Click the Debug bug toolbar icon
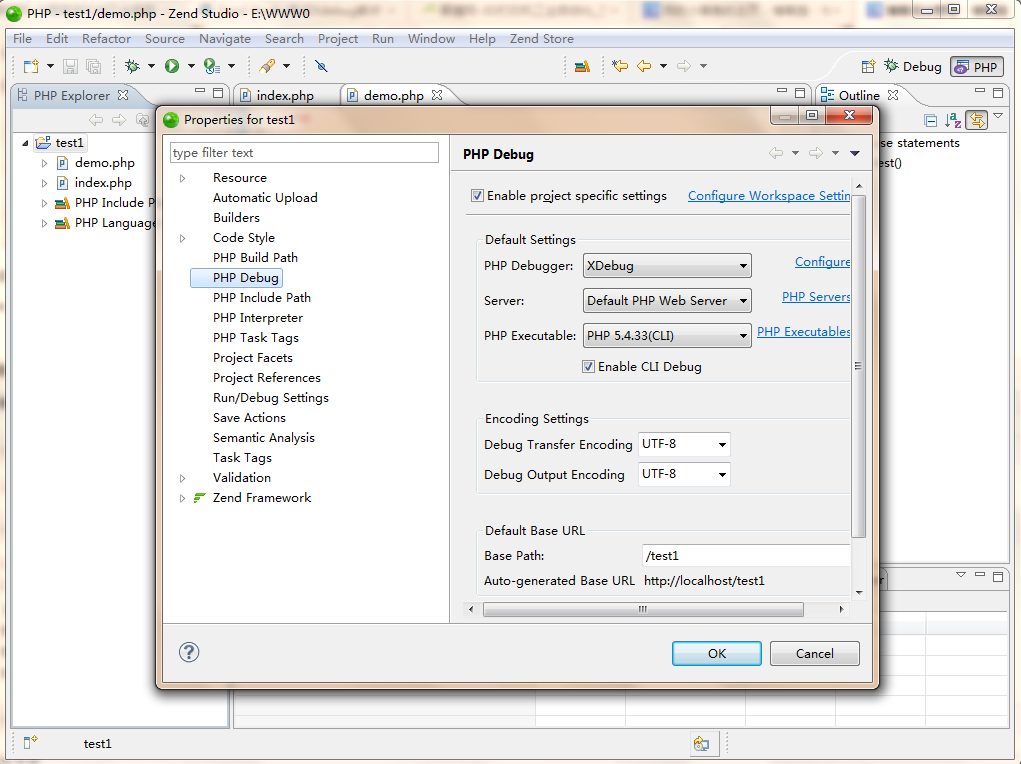This screenshot has width=1021, height=764. click(132, 66)
